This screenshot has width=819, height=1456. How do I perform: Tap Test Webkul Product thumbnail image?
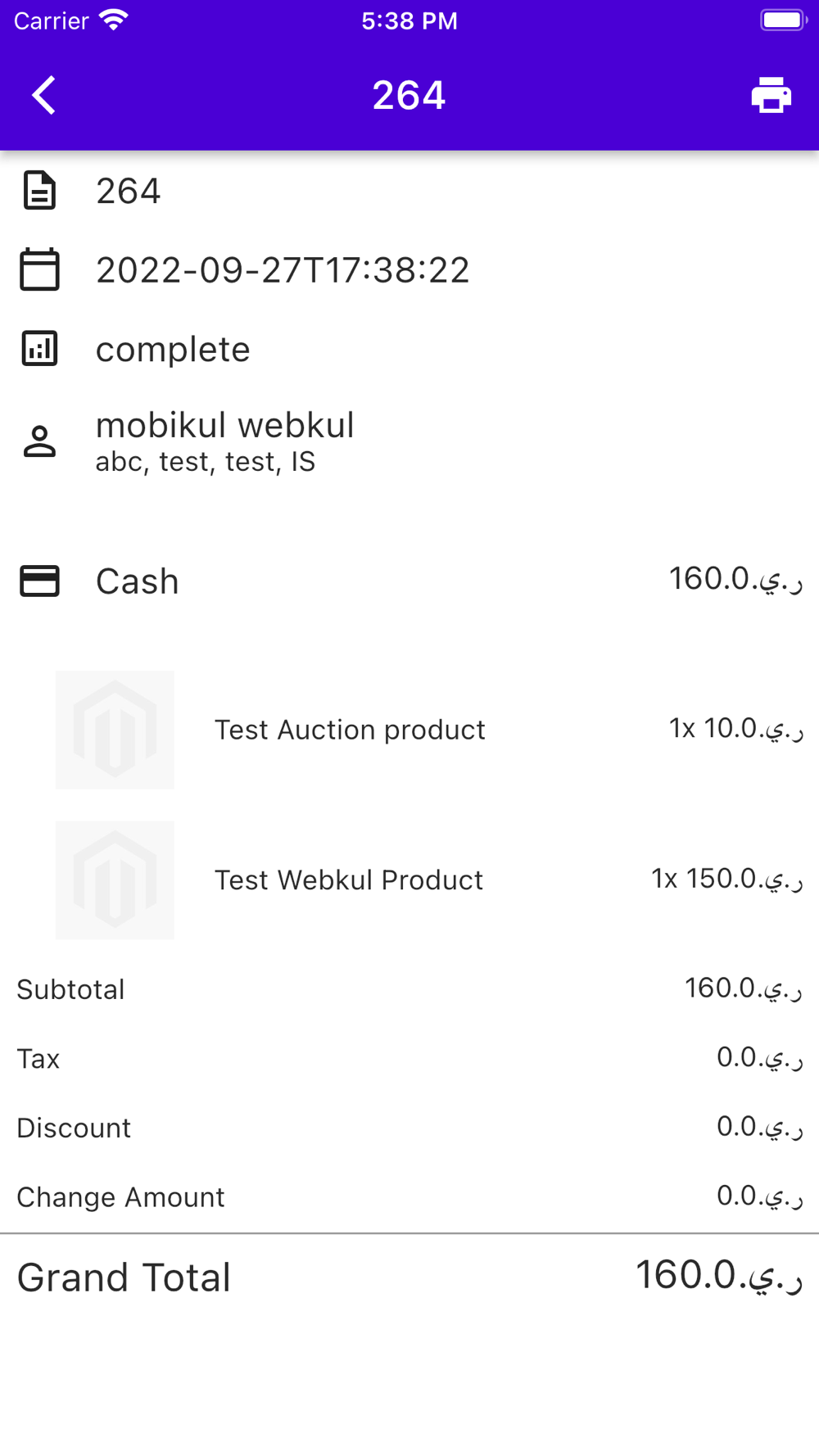click(x=115, y=879)
